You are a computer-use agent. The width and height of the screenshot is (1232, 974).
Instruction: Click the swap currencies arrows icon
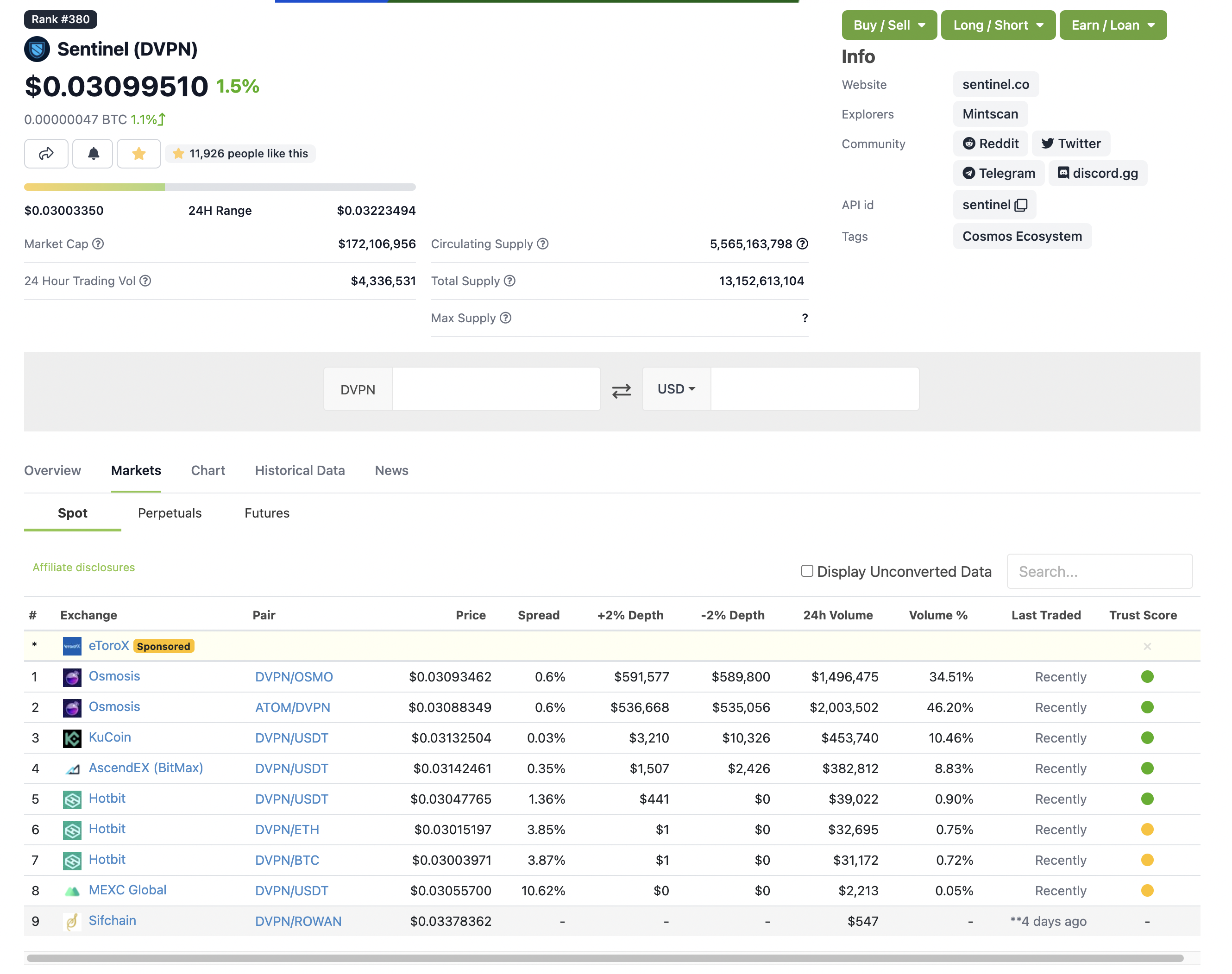point(621,390)
